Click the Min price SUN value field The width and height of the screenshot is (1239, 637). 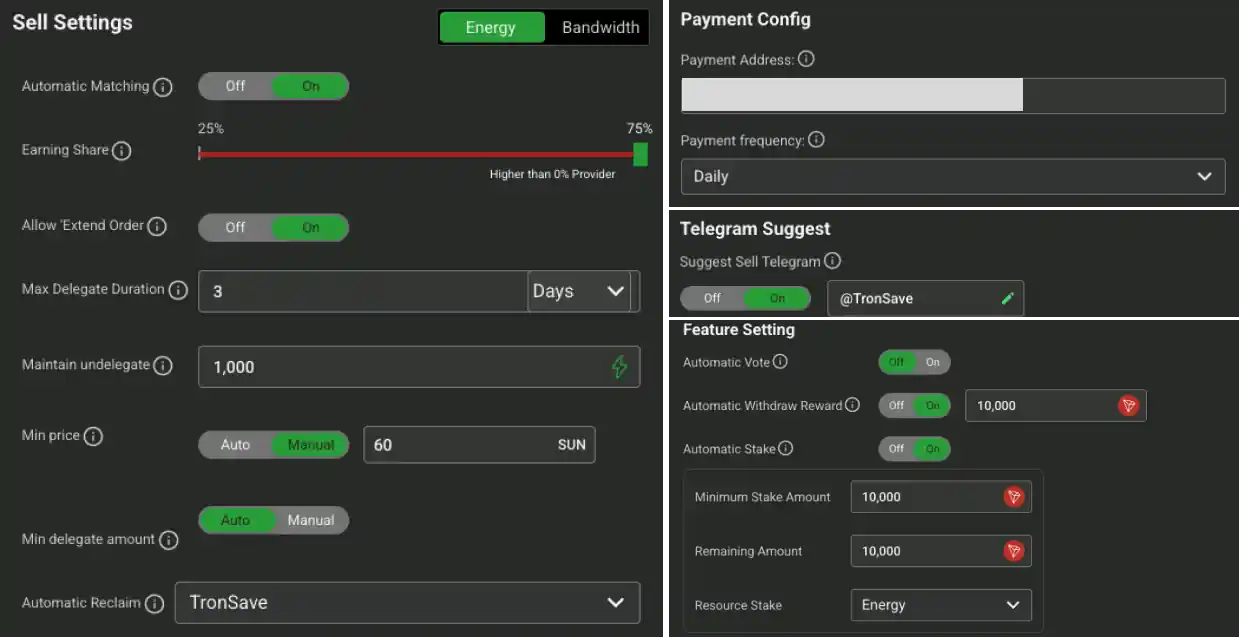pos(479,444)
